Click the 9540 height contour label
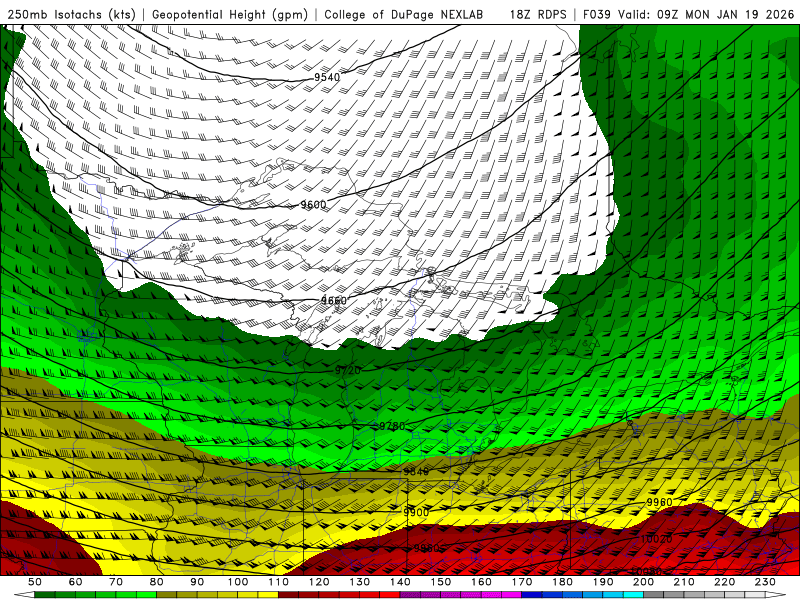This screenshot has width=800, height=600. coord(327,77)
